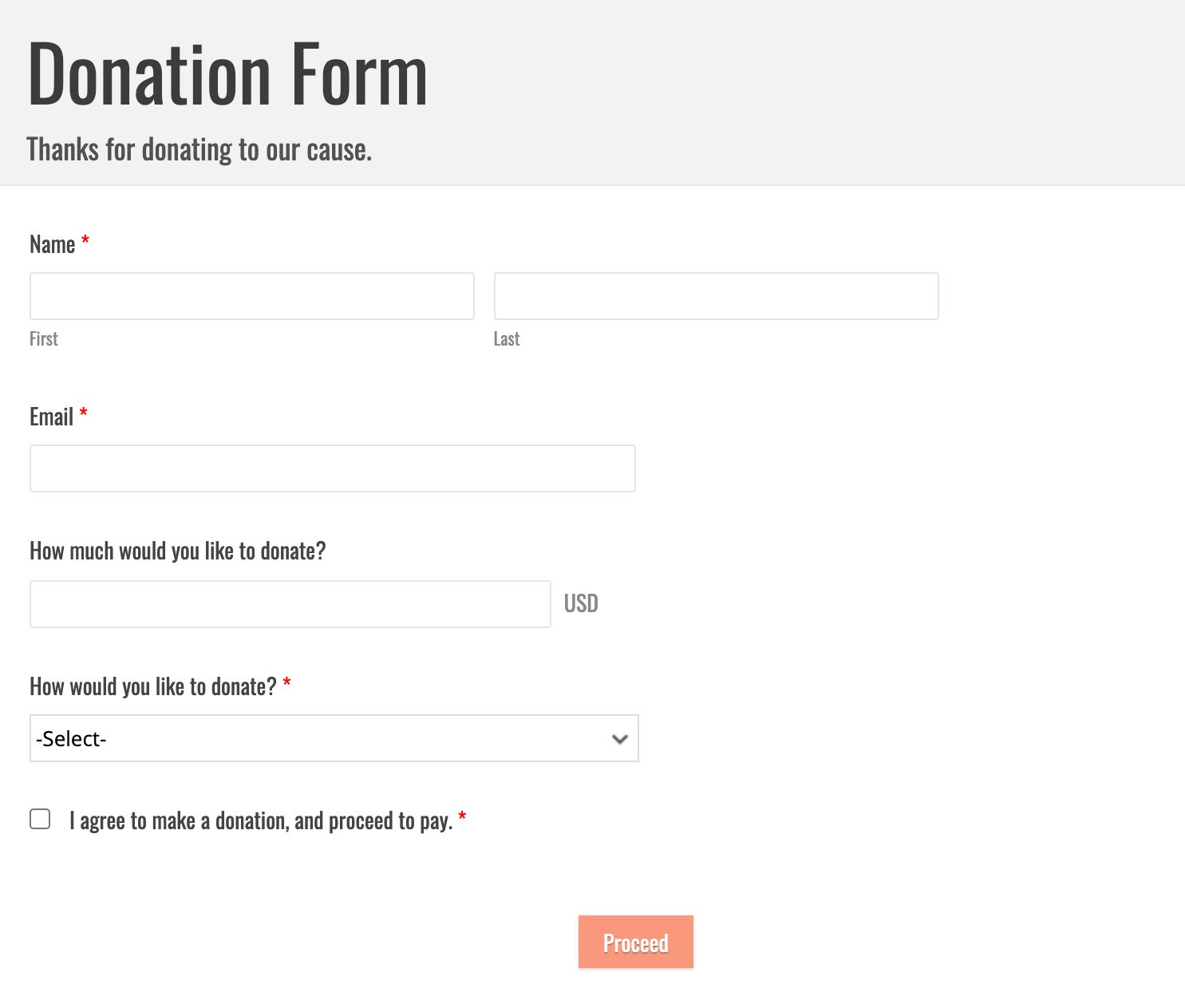Click "I agree to make a donation" label
This screenshot has width=1185, height=1008.
(261, 821)
